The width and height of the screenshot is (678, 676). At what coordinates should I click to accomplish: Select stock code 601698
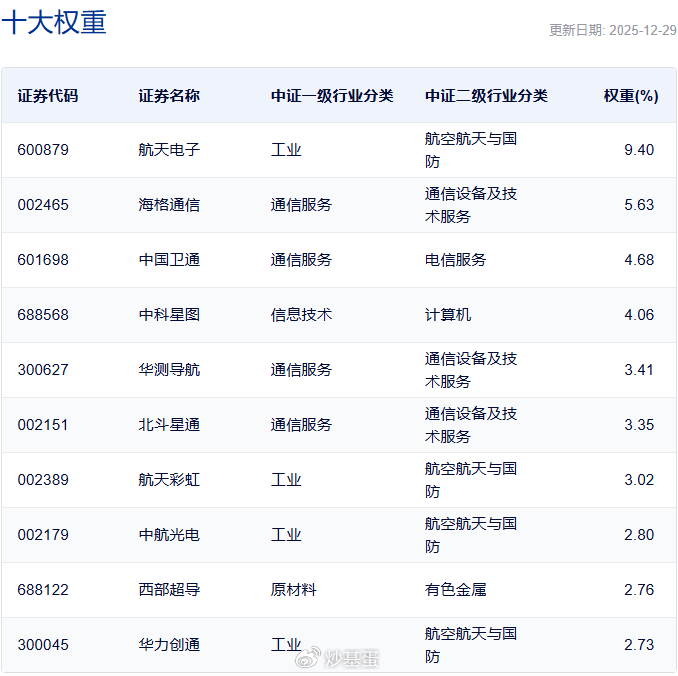click(43, 260)
